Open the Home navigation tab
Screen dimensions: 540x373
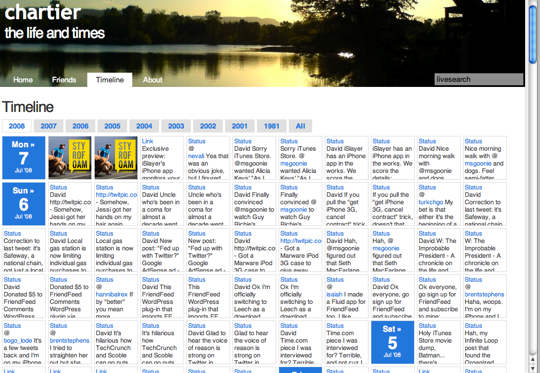click(x=23, y=80)
